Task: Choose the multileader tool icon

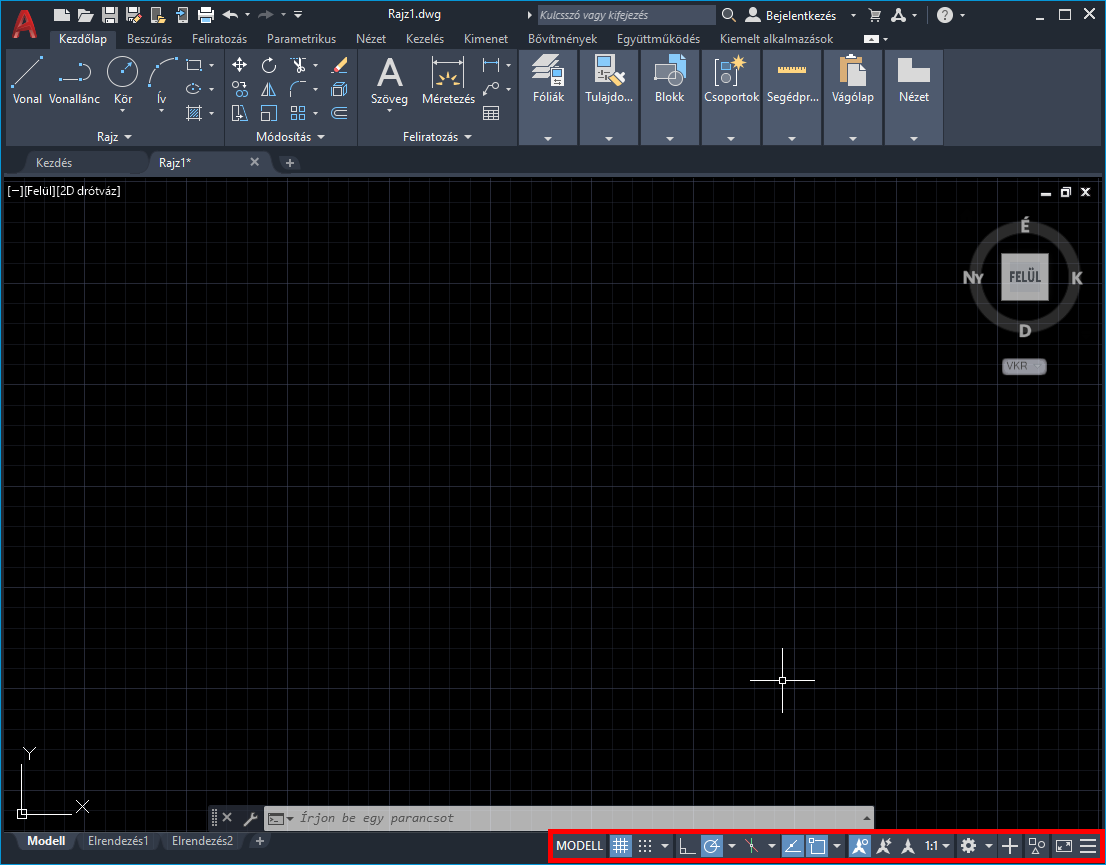Action: coord(491,89)
